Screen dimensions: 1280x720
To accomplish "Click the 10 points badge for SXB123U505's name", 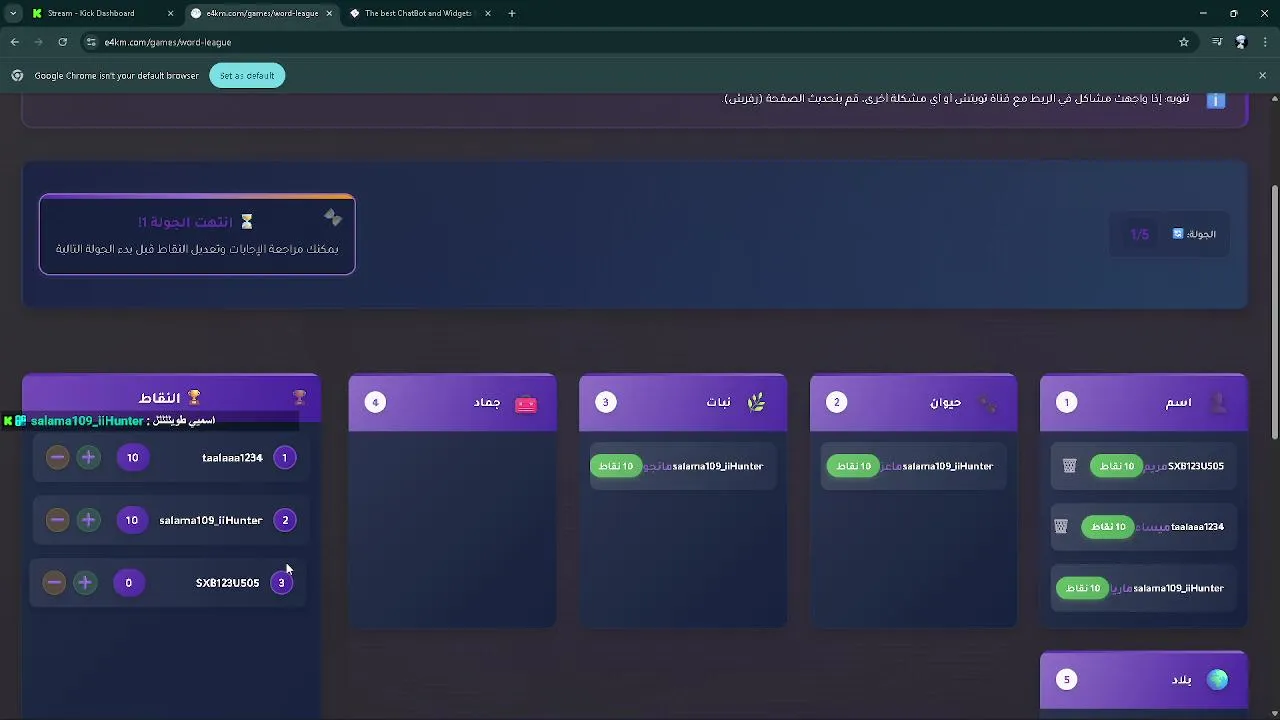I will pyautogui.click(x=1116, y=466).
